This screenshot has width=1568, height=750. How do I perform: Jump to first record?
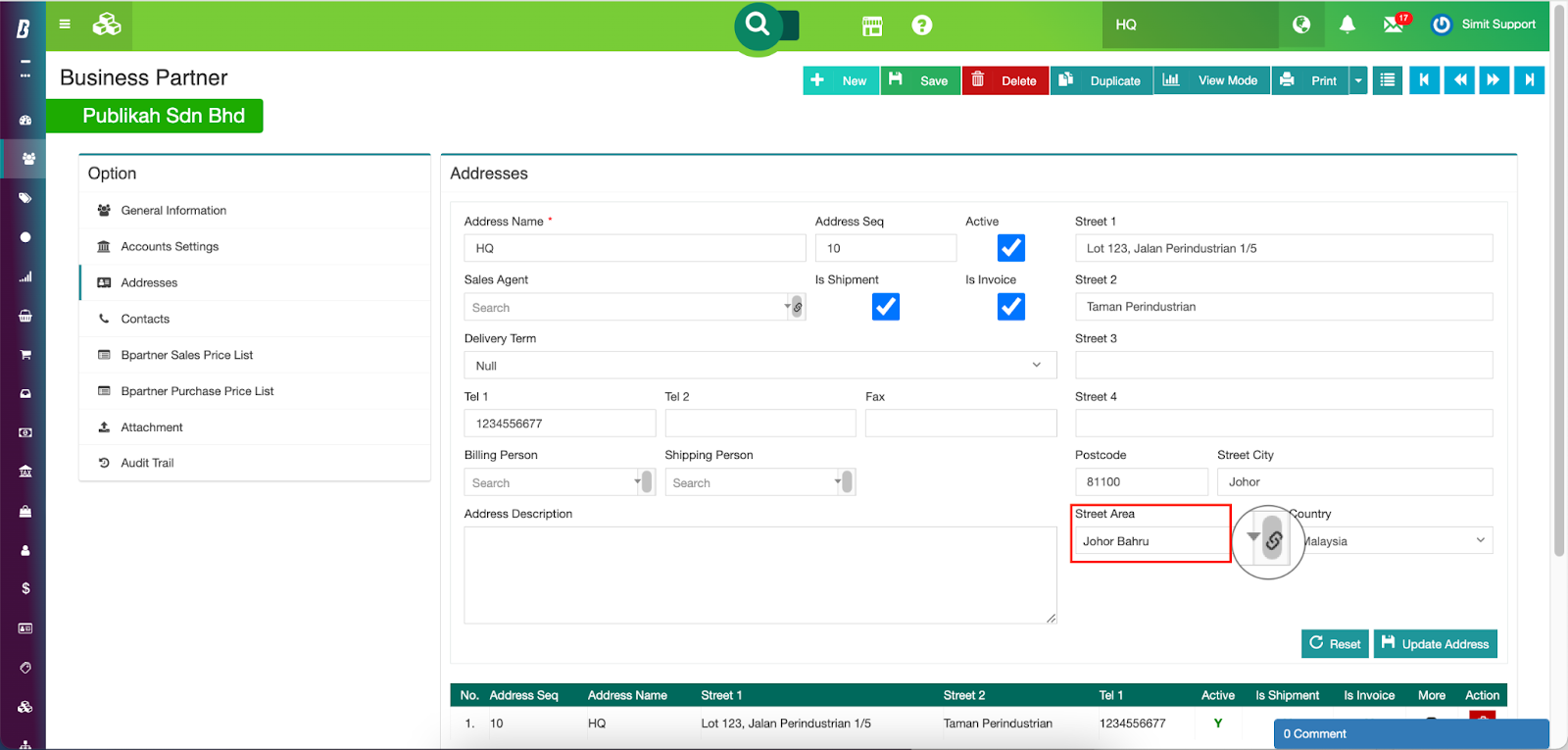[1424, 80]
